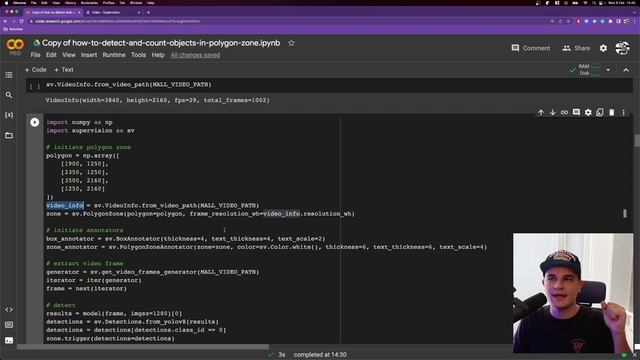Move the cell down
This screenshot has height=360, width=640.
pyautogui.click(x=553, y=112)
